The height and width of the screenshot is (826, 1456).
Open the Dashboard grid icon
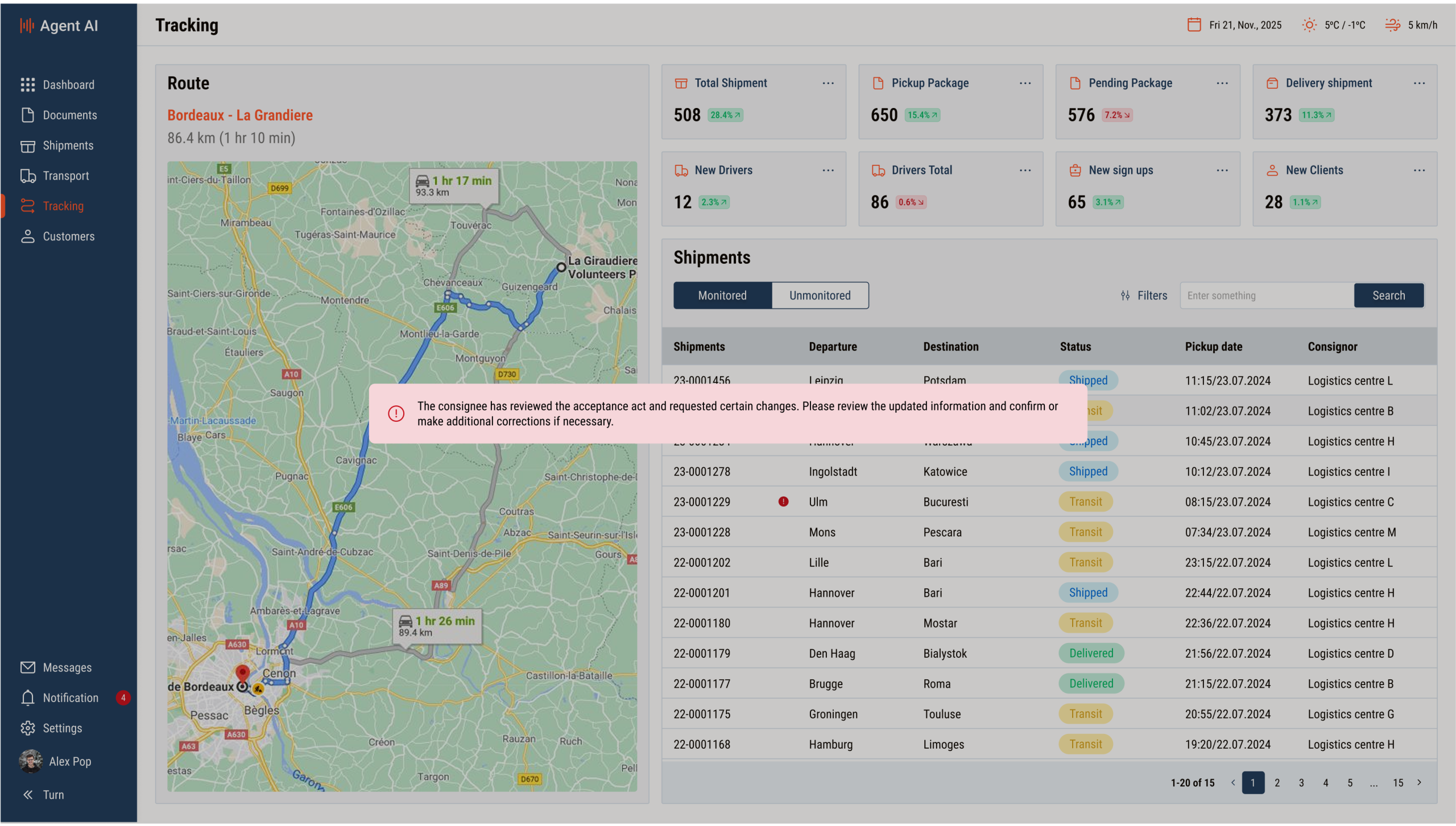pos(27,85)
